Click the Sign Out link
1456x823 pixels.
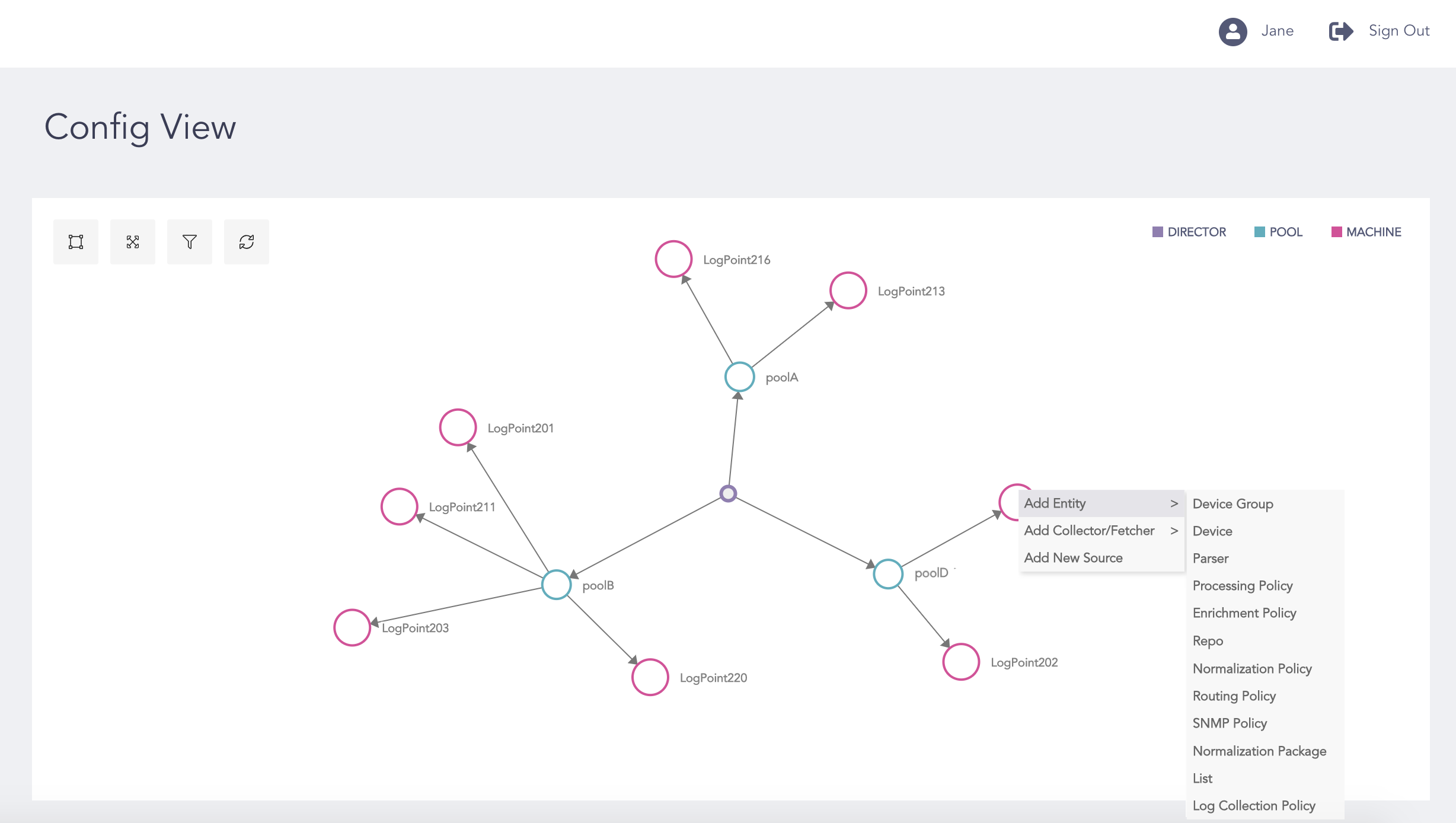point(1398,31)
